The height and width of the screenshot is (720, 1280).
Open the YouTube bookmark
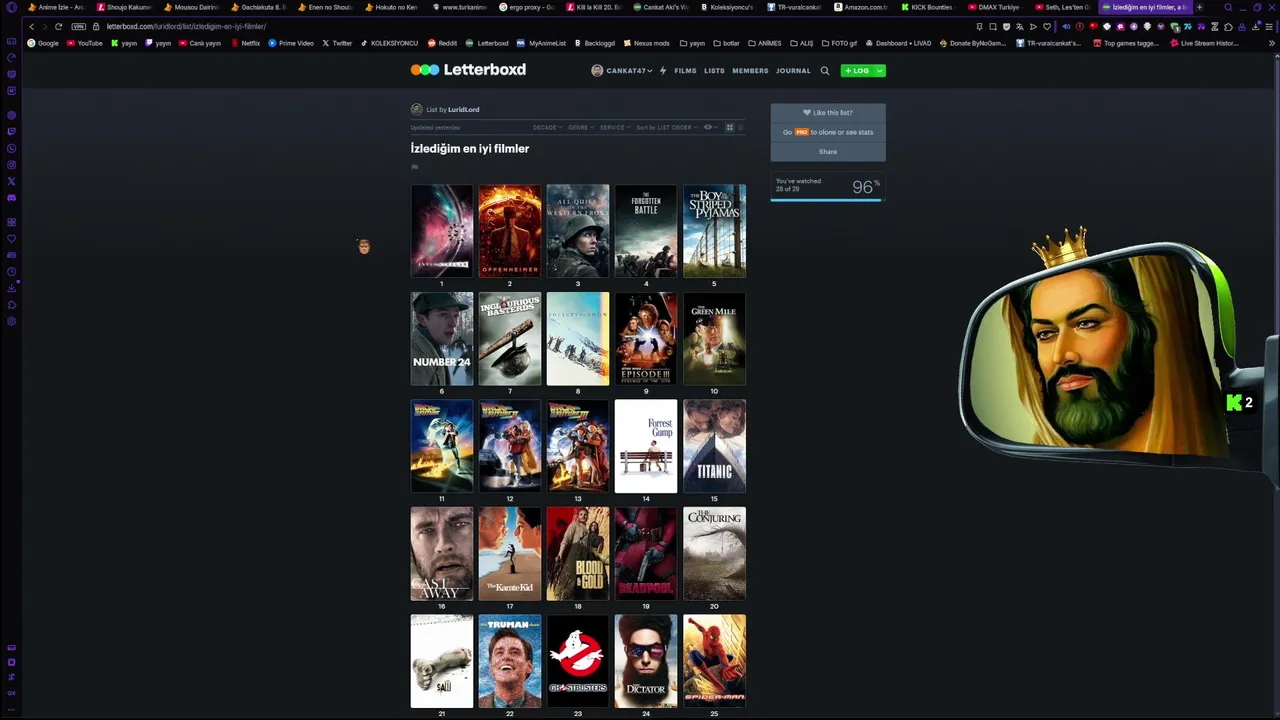(x=85, y=43)
